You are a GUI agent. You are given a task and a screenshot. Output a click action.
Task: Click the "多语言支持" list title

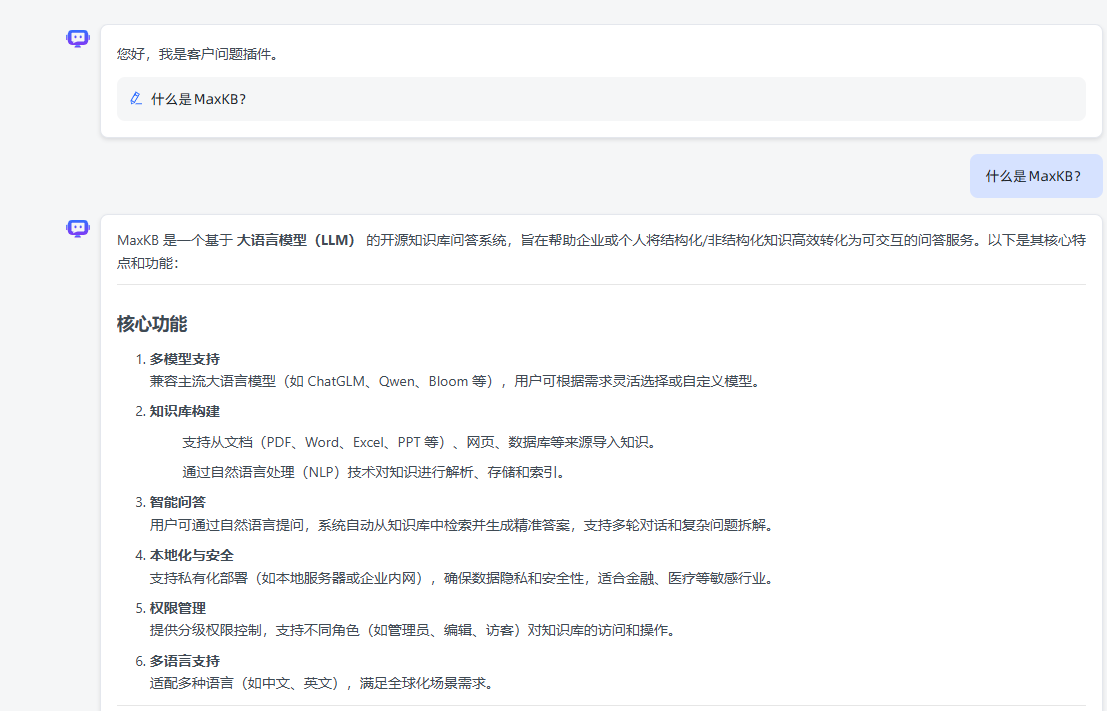point(185,661)
